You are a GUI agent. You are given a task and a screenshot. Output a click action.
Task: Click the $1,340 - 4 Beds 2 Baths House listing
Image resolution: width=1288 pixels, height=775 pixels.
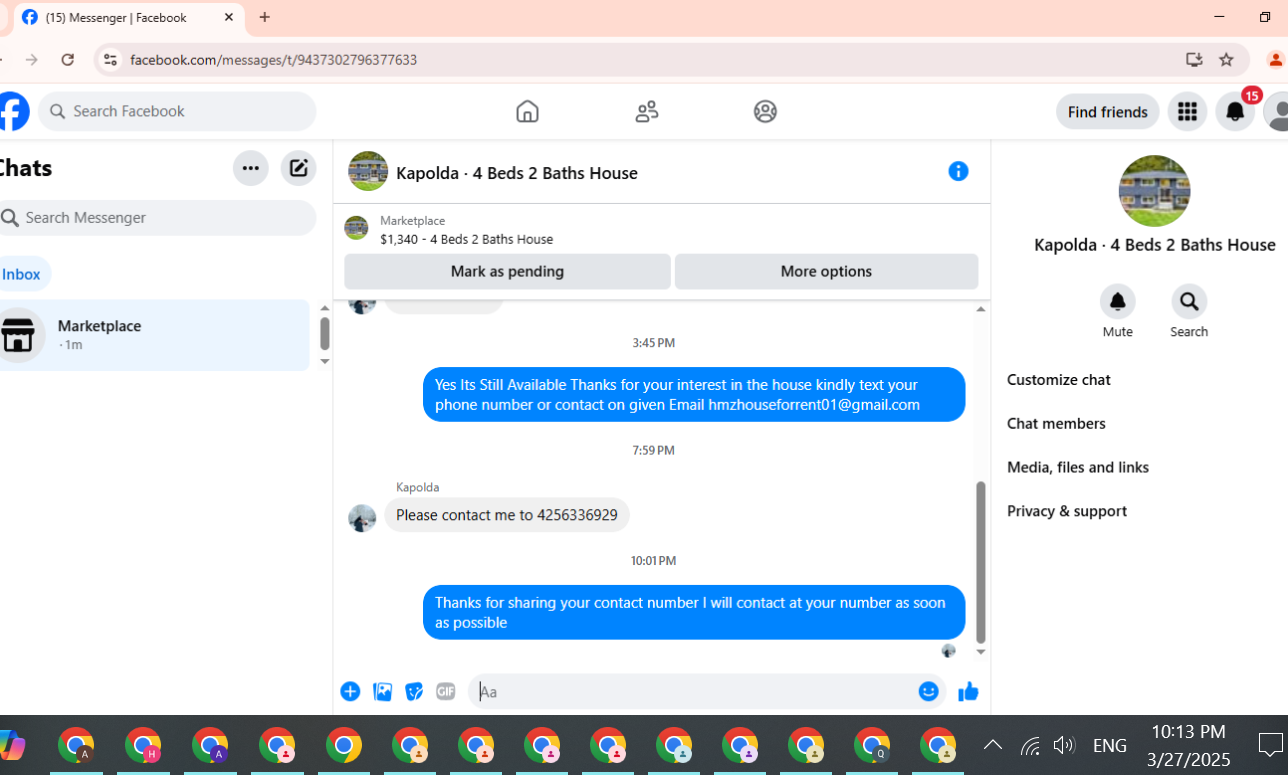click(466, 239)
